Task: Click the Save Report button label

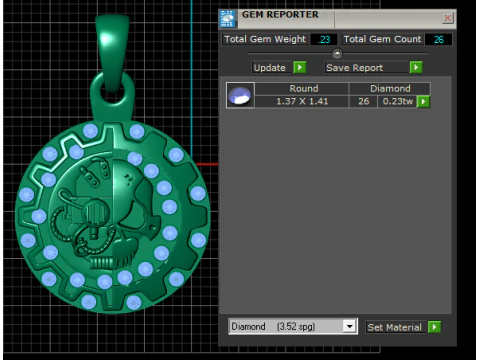Action: 355,68
